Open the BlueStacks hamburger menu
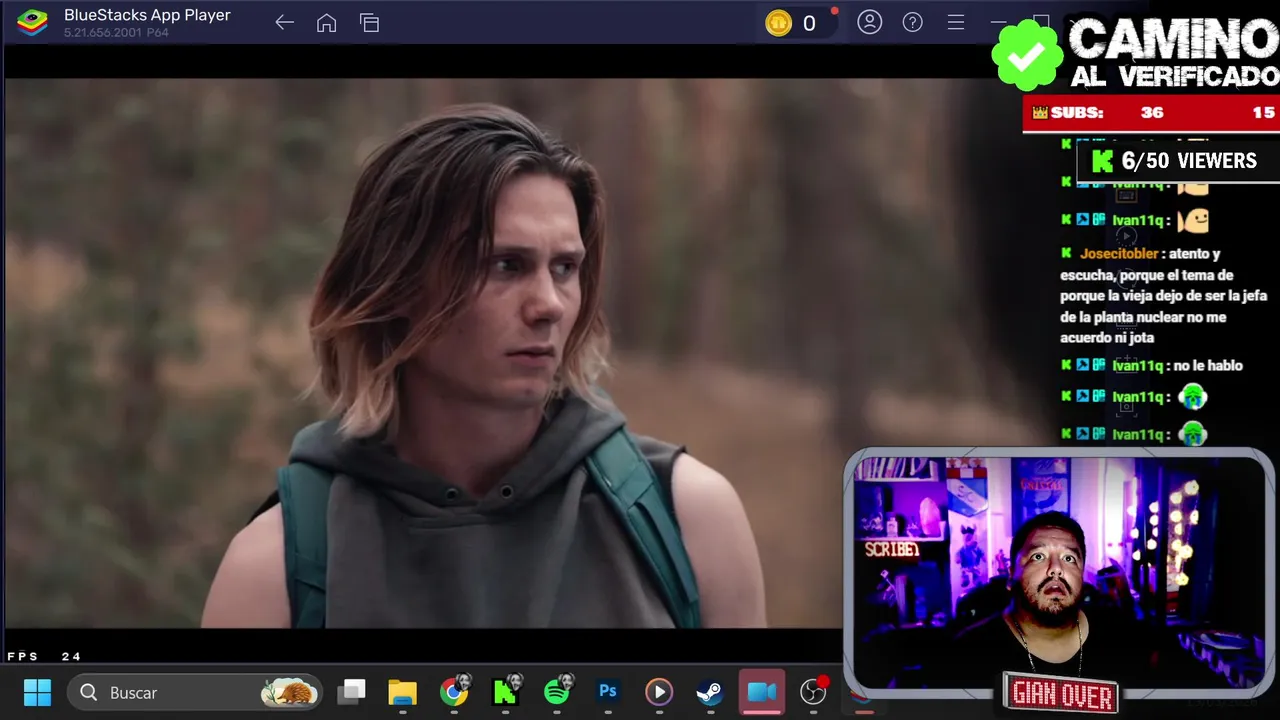Screen dimensions: 1280x720 pyautogui.click(x=956, y=22)
